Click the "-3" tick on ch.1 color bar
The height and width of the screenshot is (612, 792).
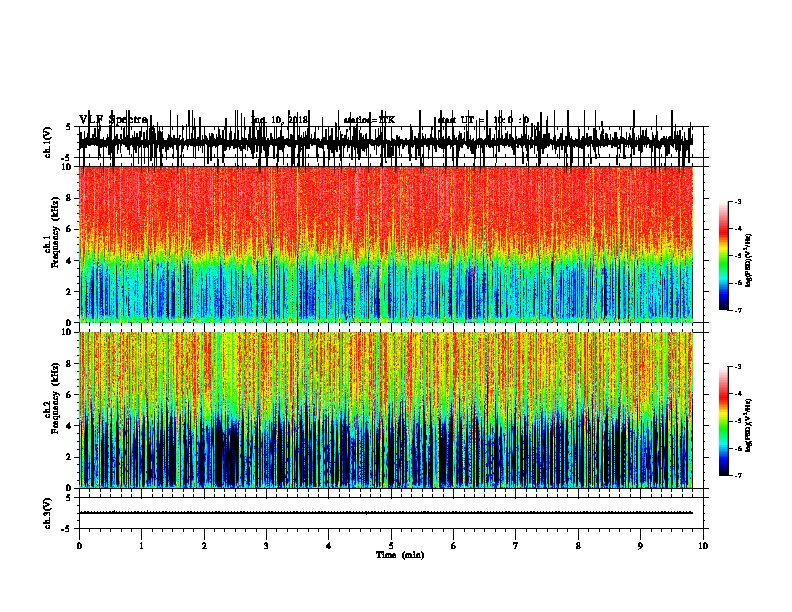737,201
